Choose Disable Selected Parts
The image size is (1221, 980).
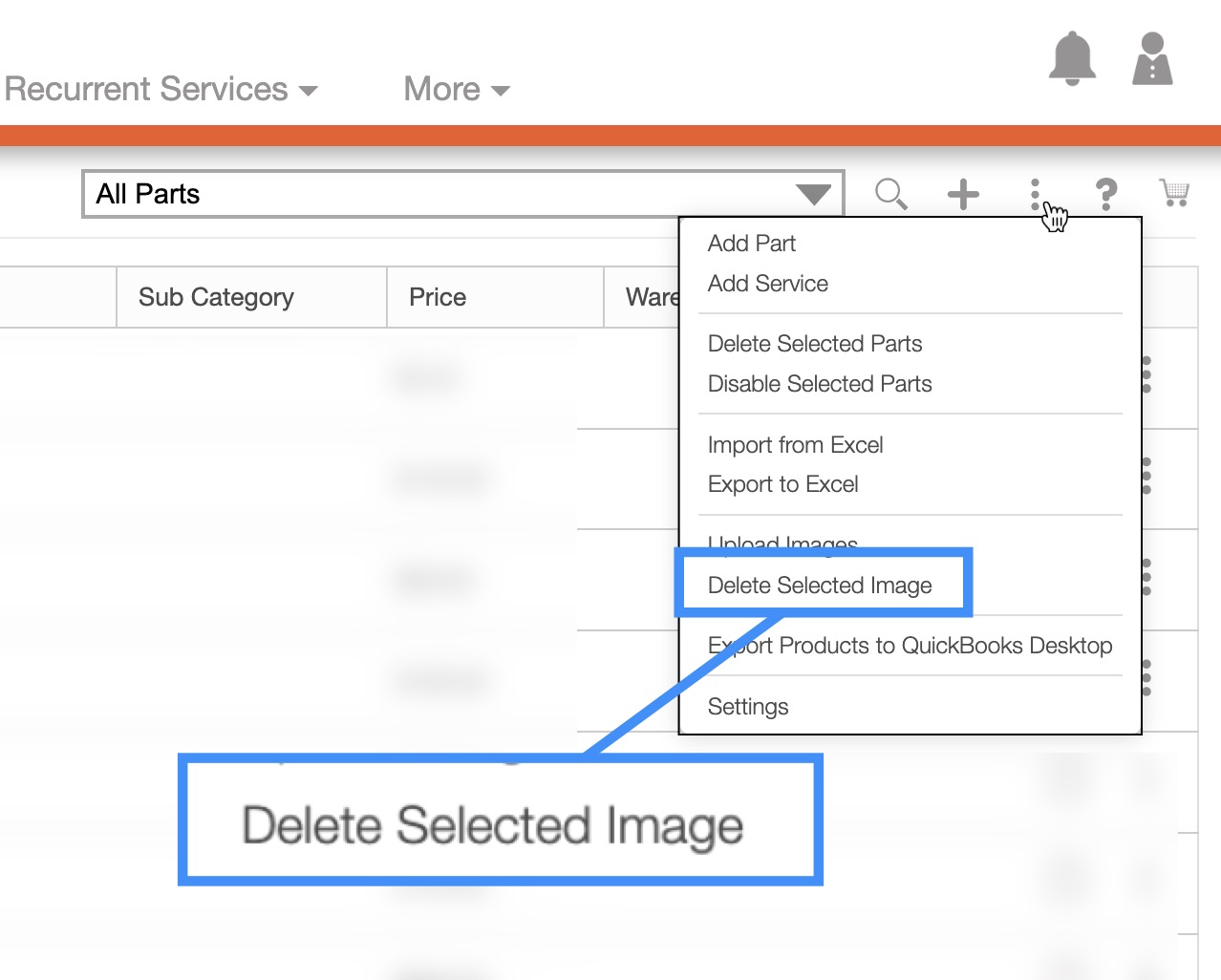point(820,384)
